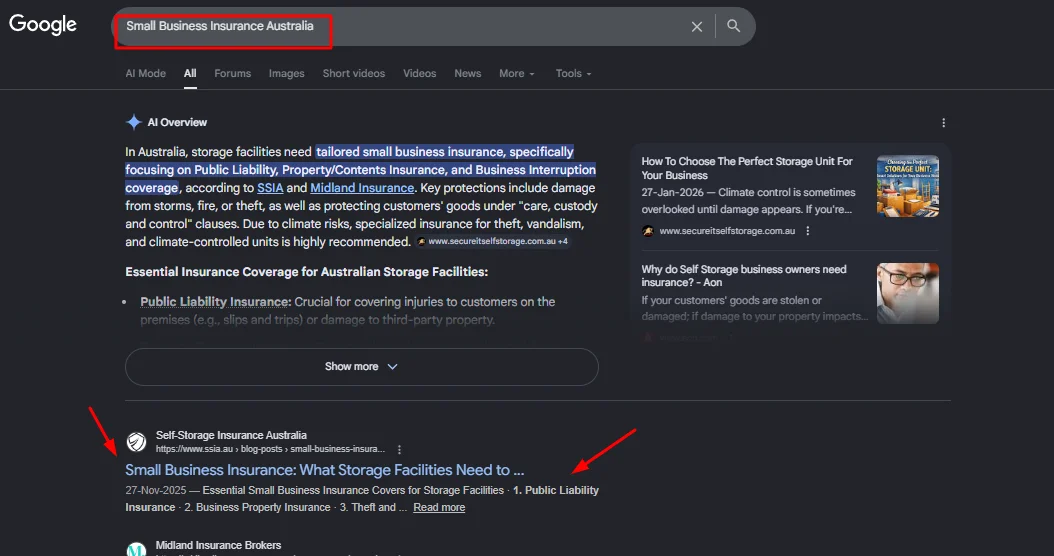Open AI Overview three-dot options menu
Image resolution: width=1054 pixels, height=556 pixels.
pos(943,123)
